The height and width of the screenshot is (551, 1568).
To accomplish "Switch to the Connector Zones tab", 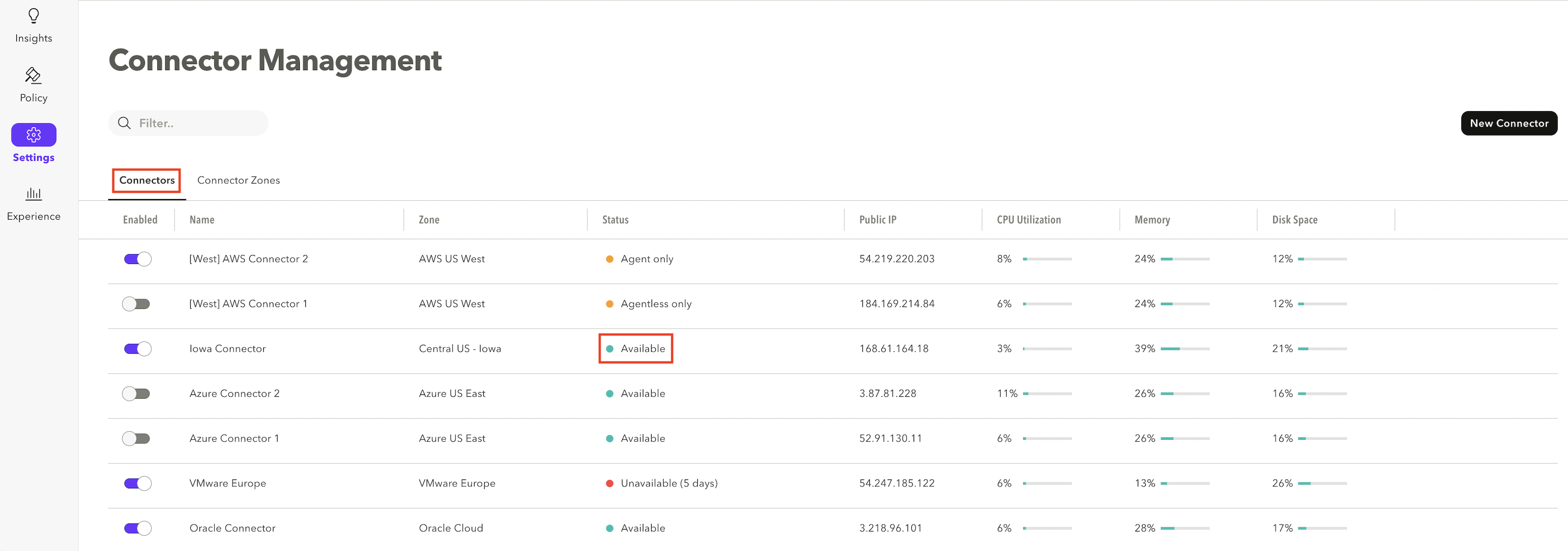I will pos(238,180).
